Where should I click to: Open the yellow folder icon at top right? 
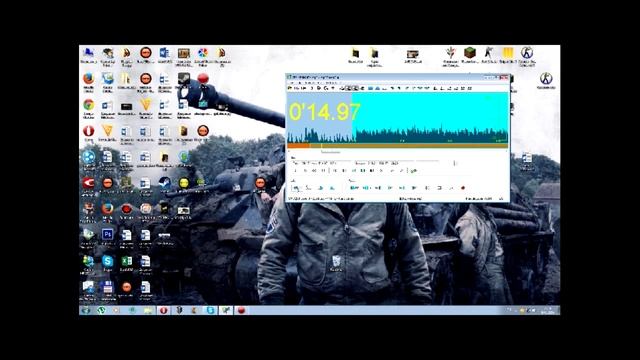pos(507,53)
